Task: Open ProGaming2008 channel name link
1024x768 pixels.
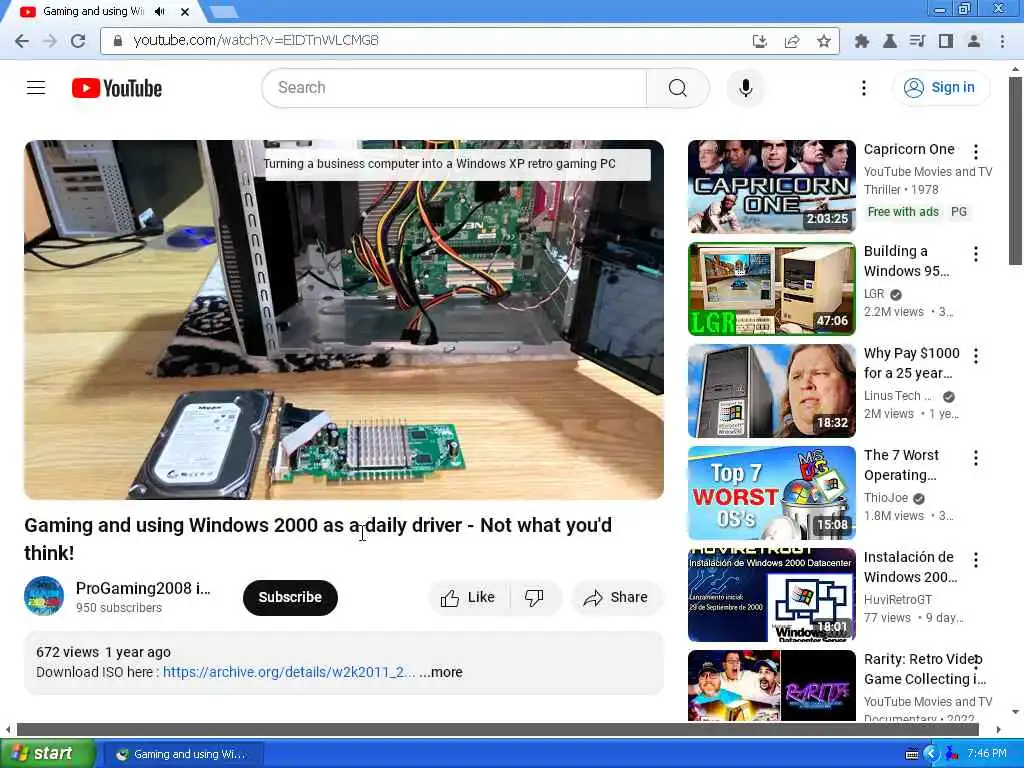Action: point(143,588)
